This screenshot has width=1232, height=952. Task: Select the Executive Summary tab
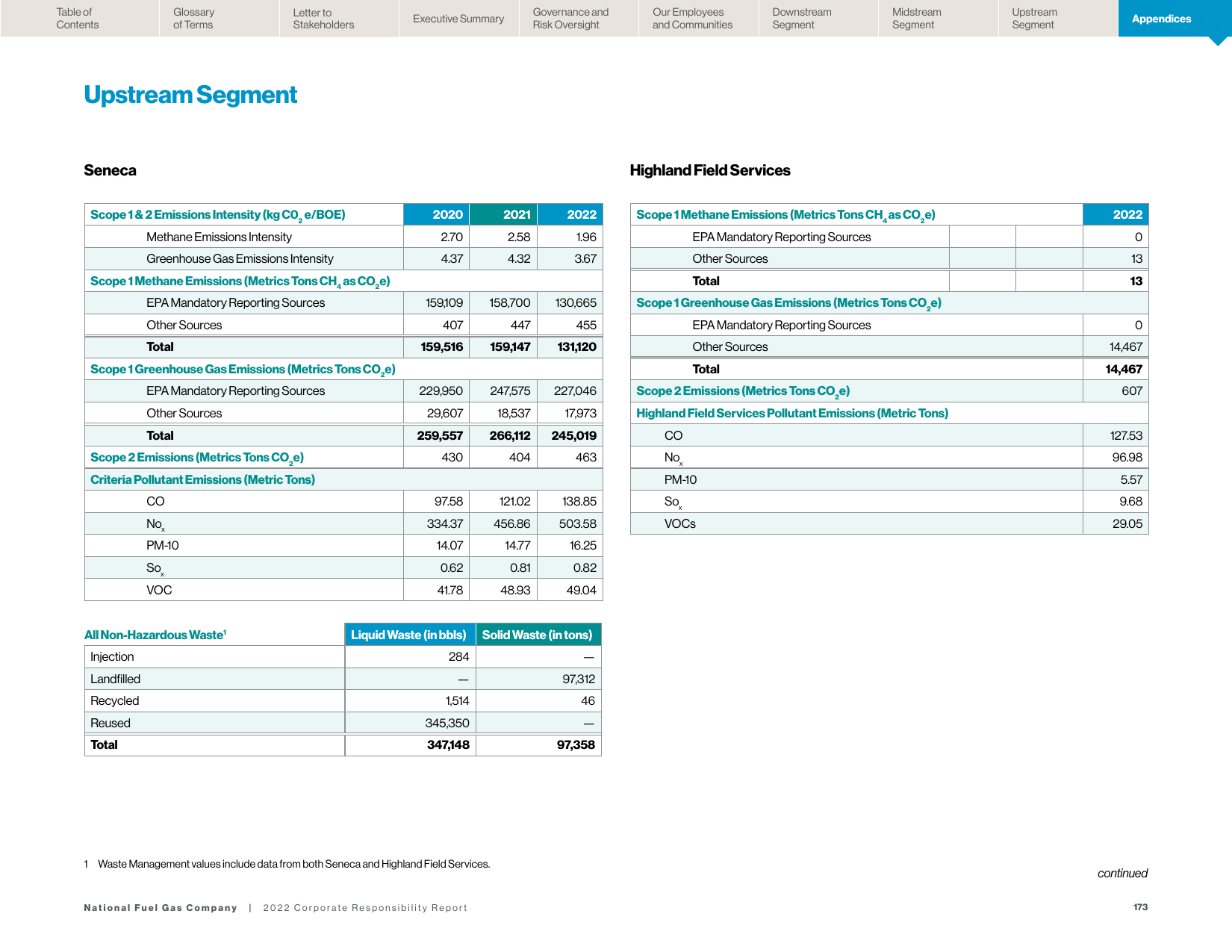[458, 19]
